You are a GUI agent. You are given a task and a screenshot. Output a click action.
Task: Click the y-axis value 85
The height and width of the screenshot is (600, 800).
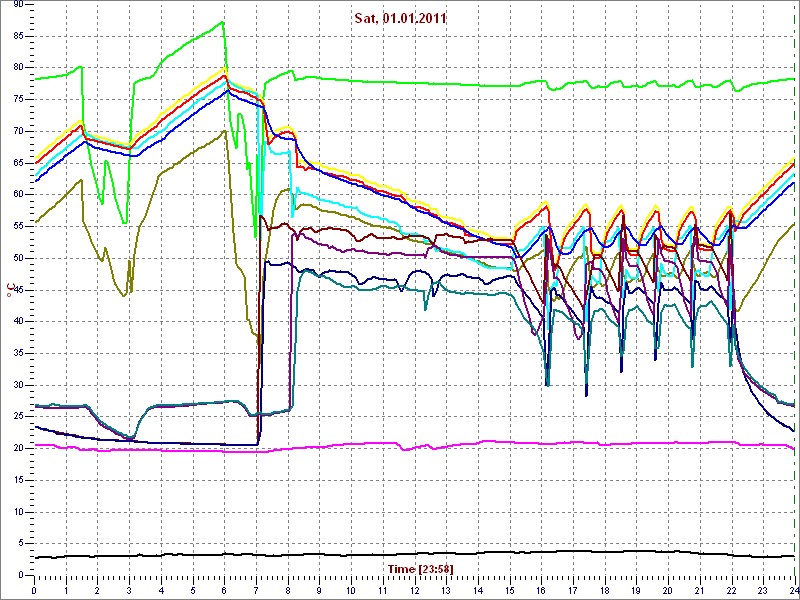coord(18,36)
